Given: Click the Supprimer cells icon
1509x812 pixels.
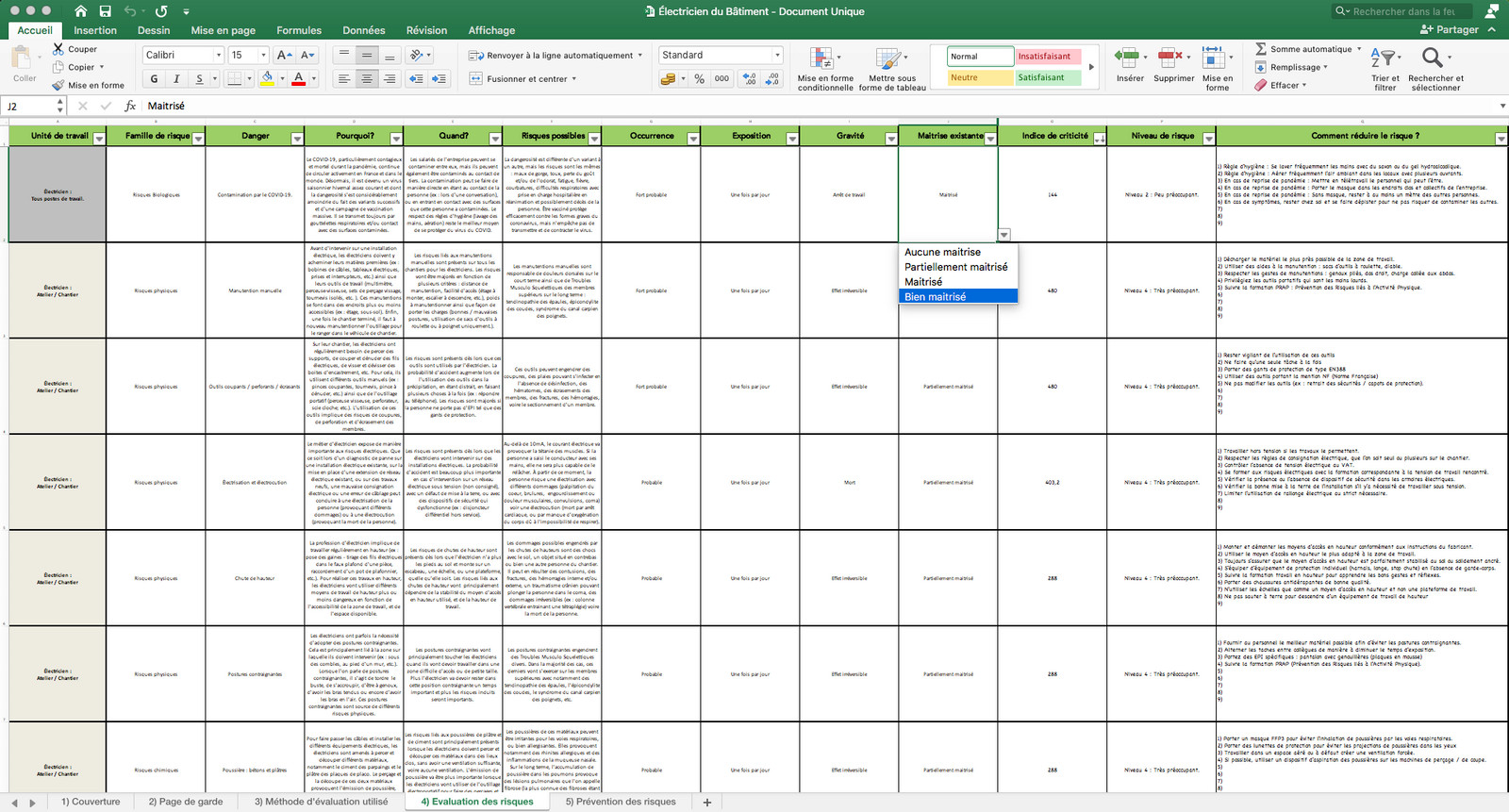Looking at the screenshot, I should (x=1170, y=58).
